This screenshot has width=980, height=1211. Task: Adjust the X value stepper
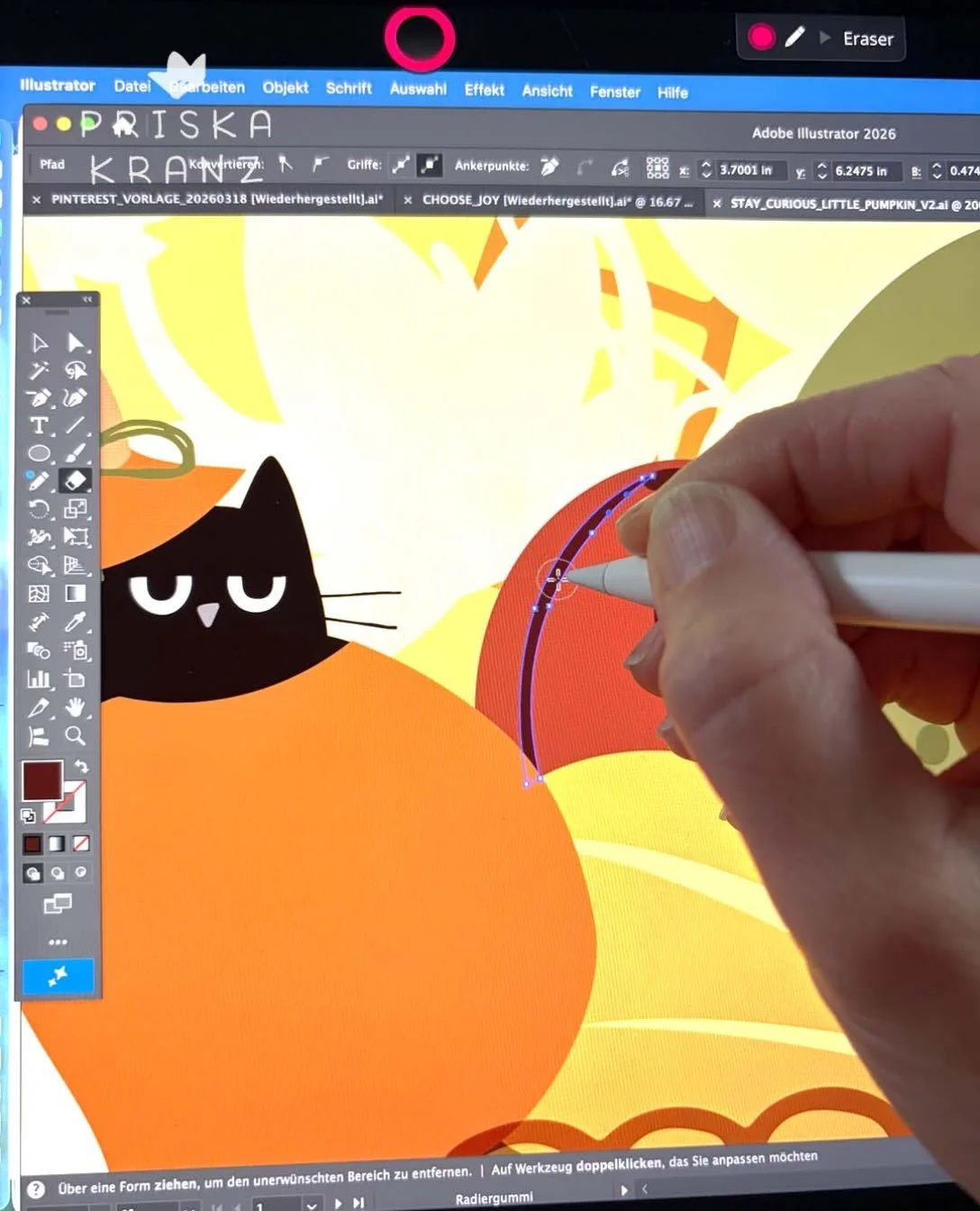point(706,168)
